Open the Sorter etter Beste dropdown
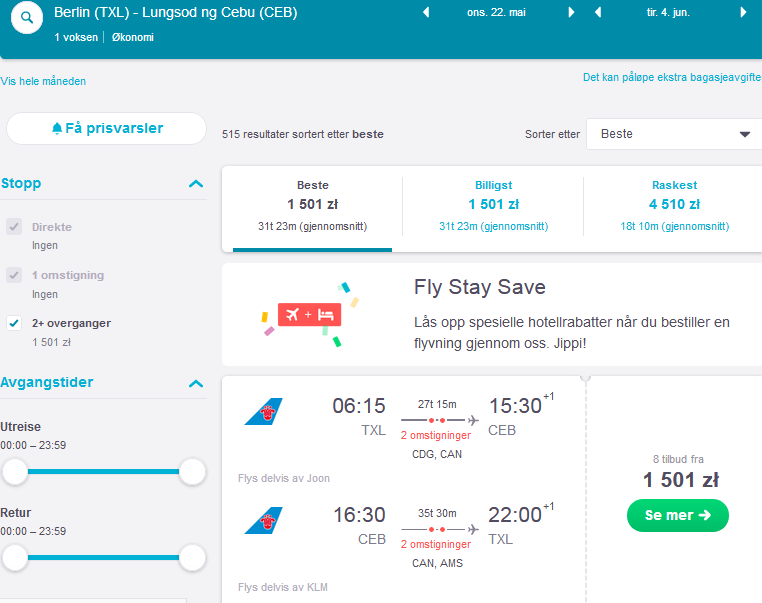 675,134
